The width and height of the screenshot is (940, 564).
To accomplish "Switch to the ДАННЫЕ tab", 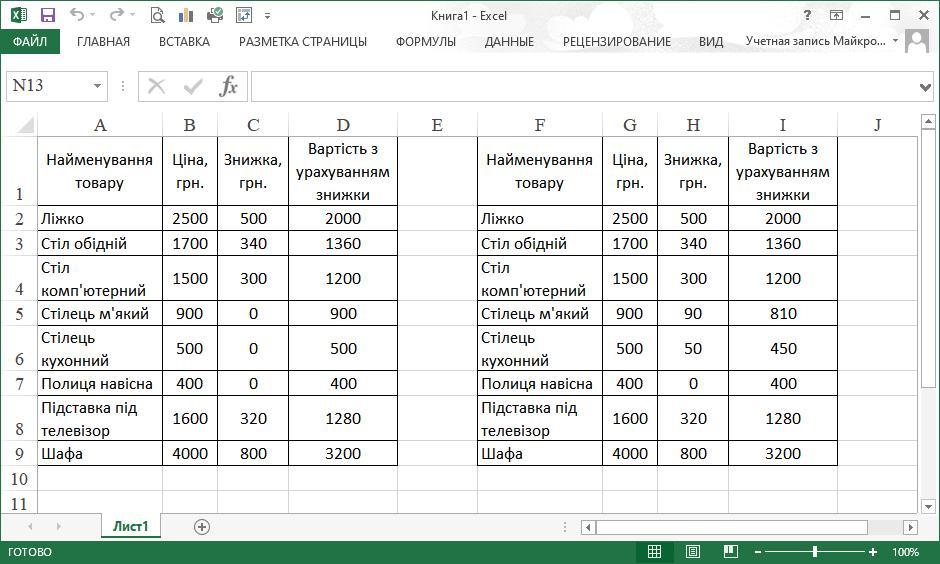I will coord(509,41).
